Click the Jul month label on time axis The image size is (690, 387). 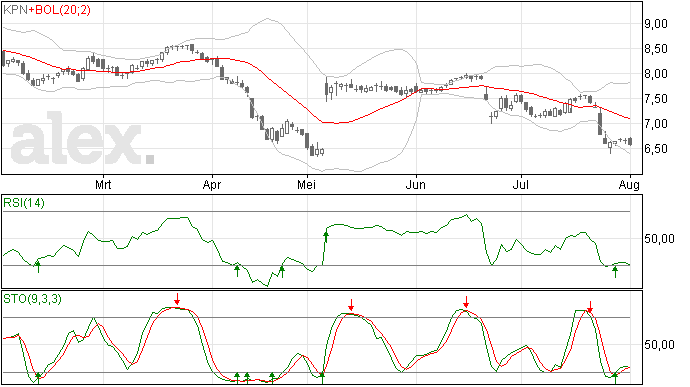click(x=521, y=185)
